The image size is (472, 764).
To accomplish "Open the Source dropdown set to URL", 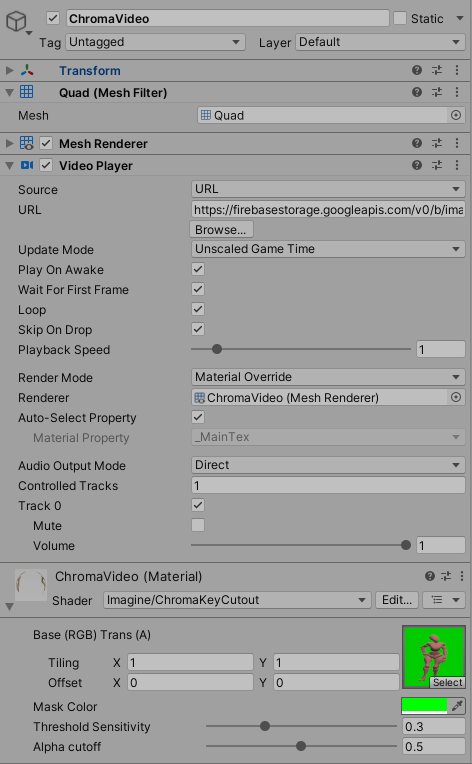I will 328,189.
